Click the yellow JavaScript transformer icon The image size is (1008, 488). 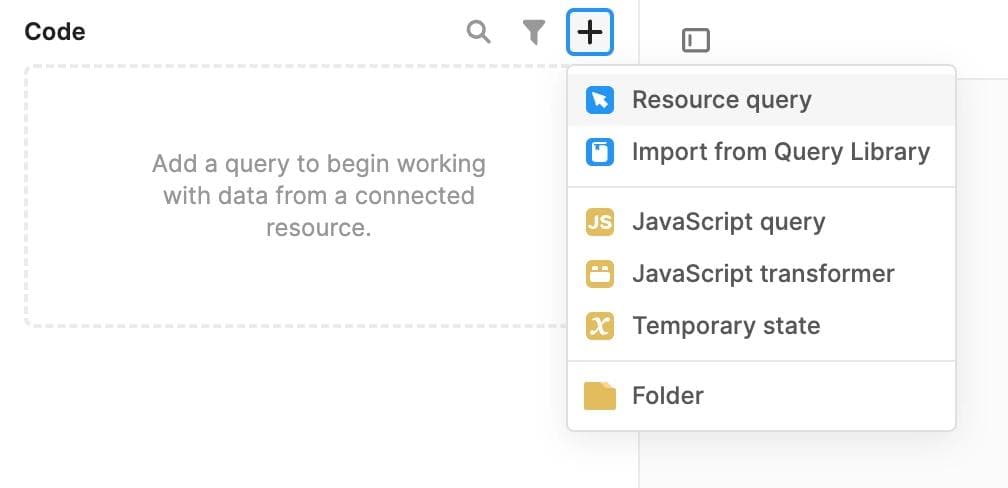[x=599, y=274]
